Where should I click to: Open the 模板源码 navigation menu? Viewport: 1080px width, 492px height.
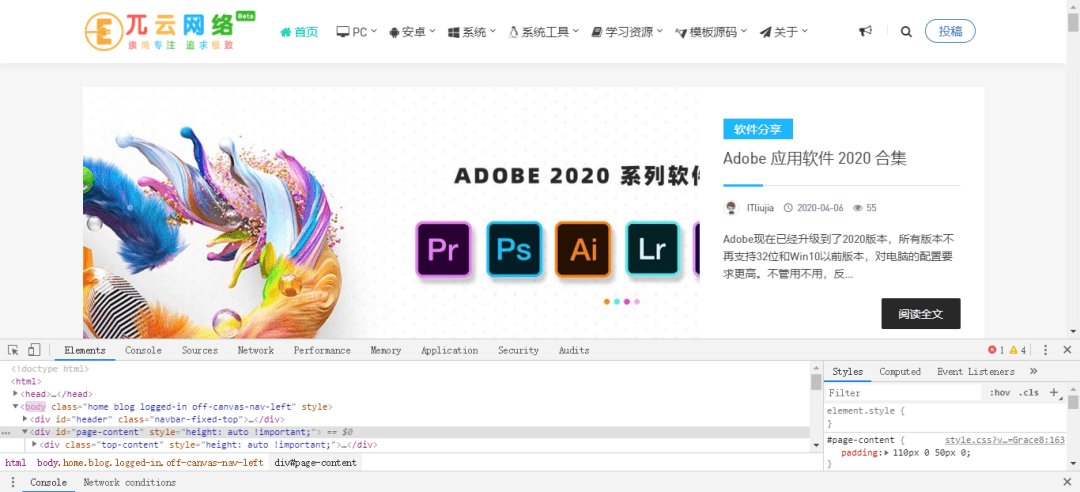point(711,32)
